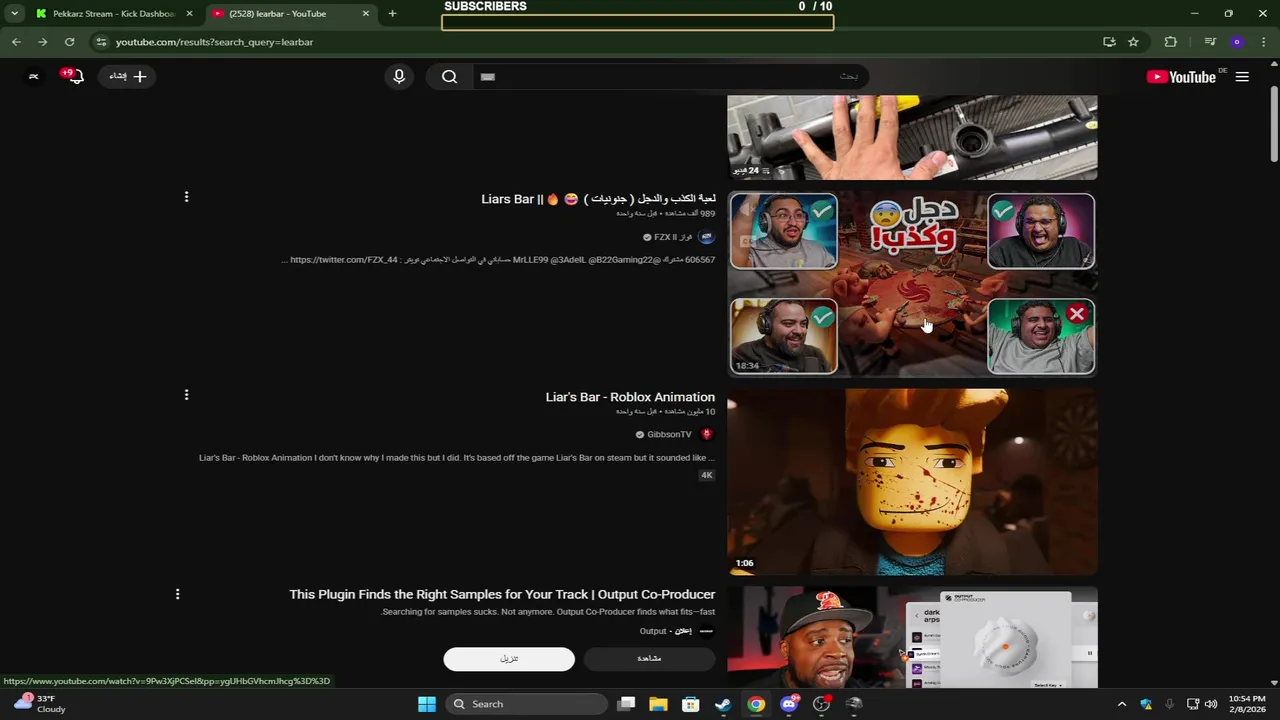Click the YouTube account avatar
The image size is (1280, 720).
click(x=33, y=76)
